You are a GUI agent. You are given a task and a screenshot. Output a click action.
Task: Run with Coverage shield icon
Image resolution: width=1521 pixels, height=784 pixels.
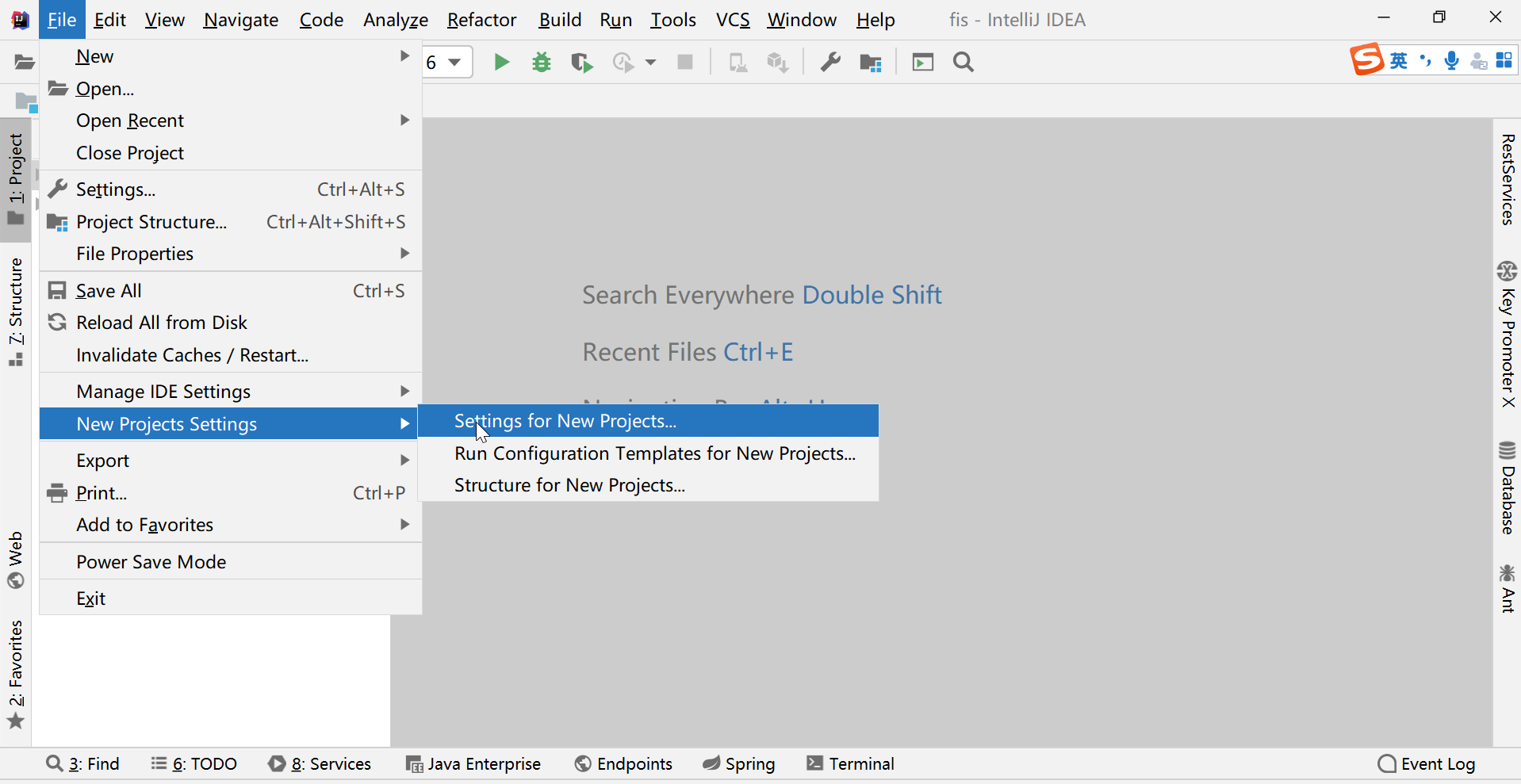(582, 62)
